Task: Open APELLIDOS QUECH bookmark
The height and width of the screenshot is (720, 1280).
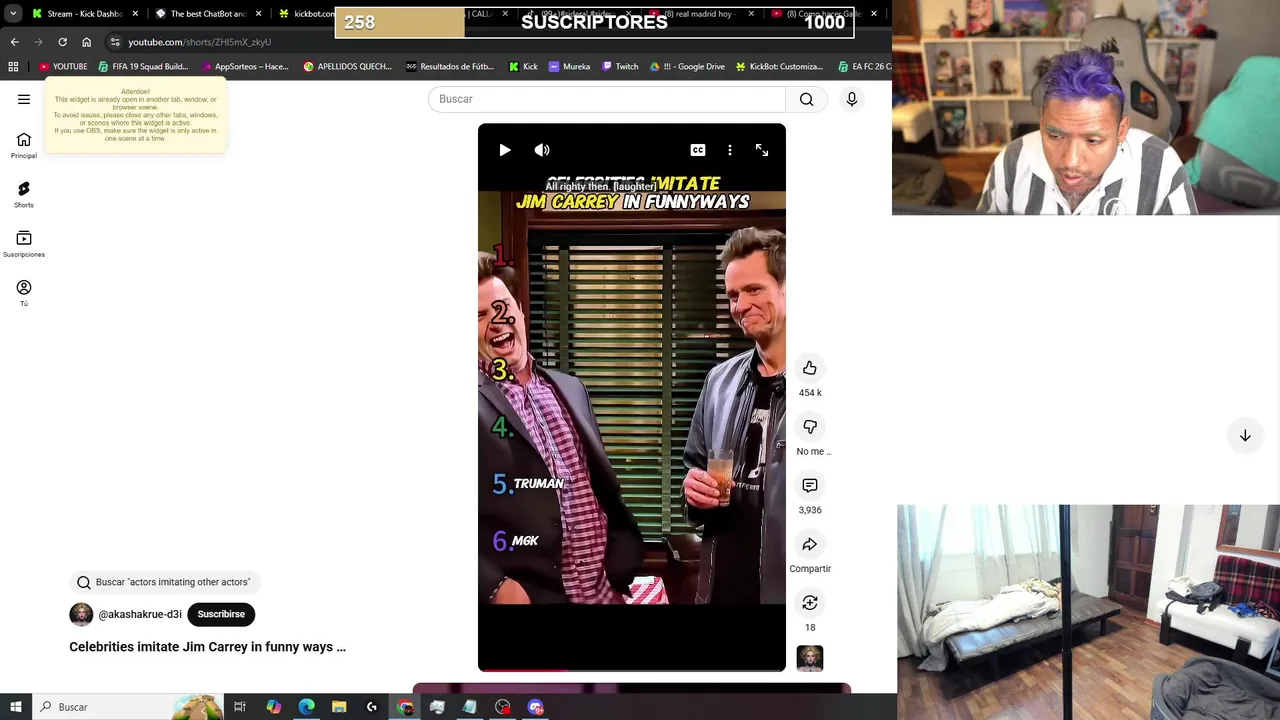Action: pos(347,67)
